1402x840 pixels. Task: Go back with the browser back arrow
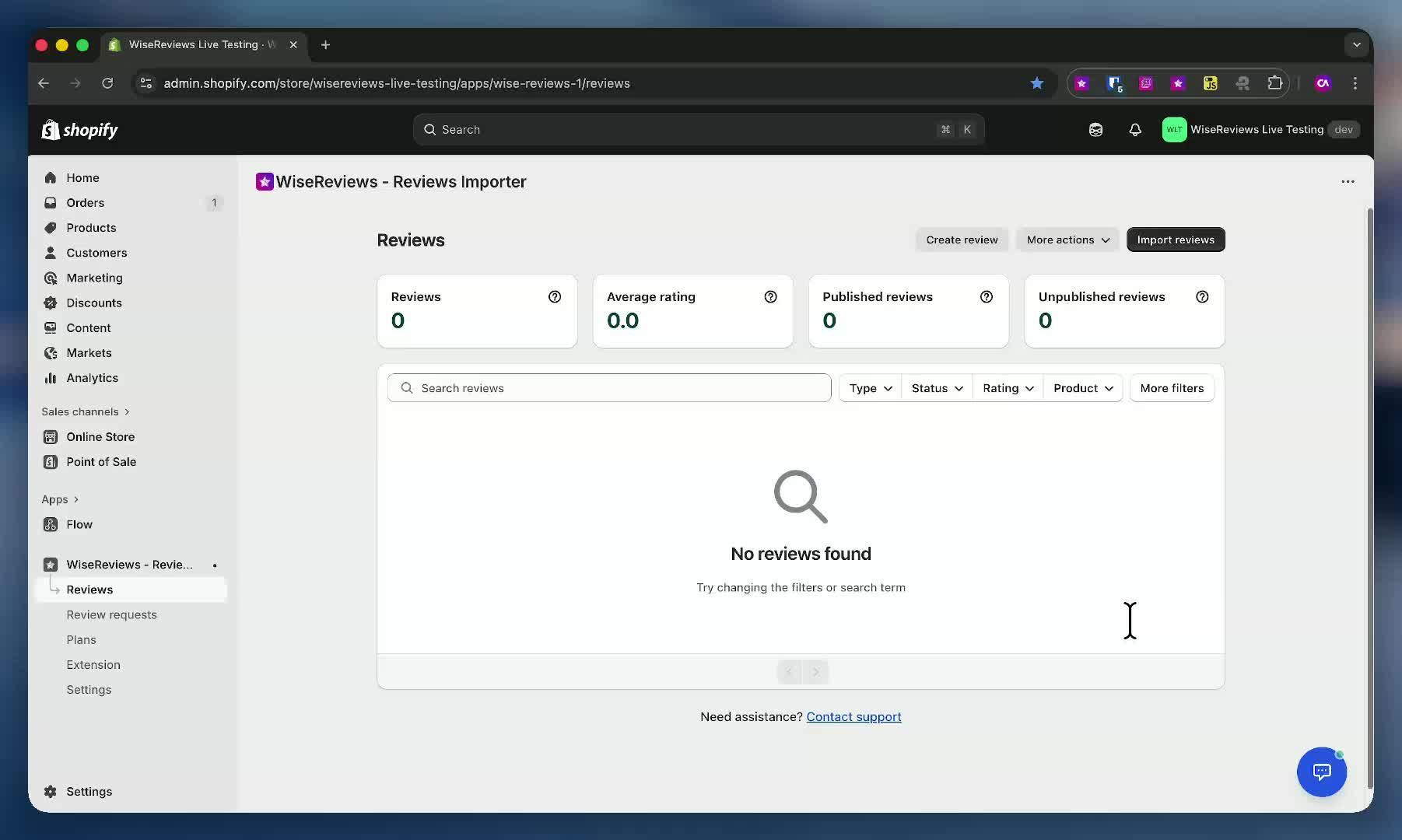[44, 83]
